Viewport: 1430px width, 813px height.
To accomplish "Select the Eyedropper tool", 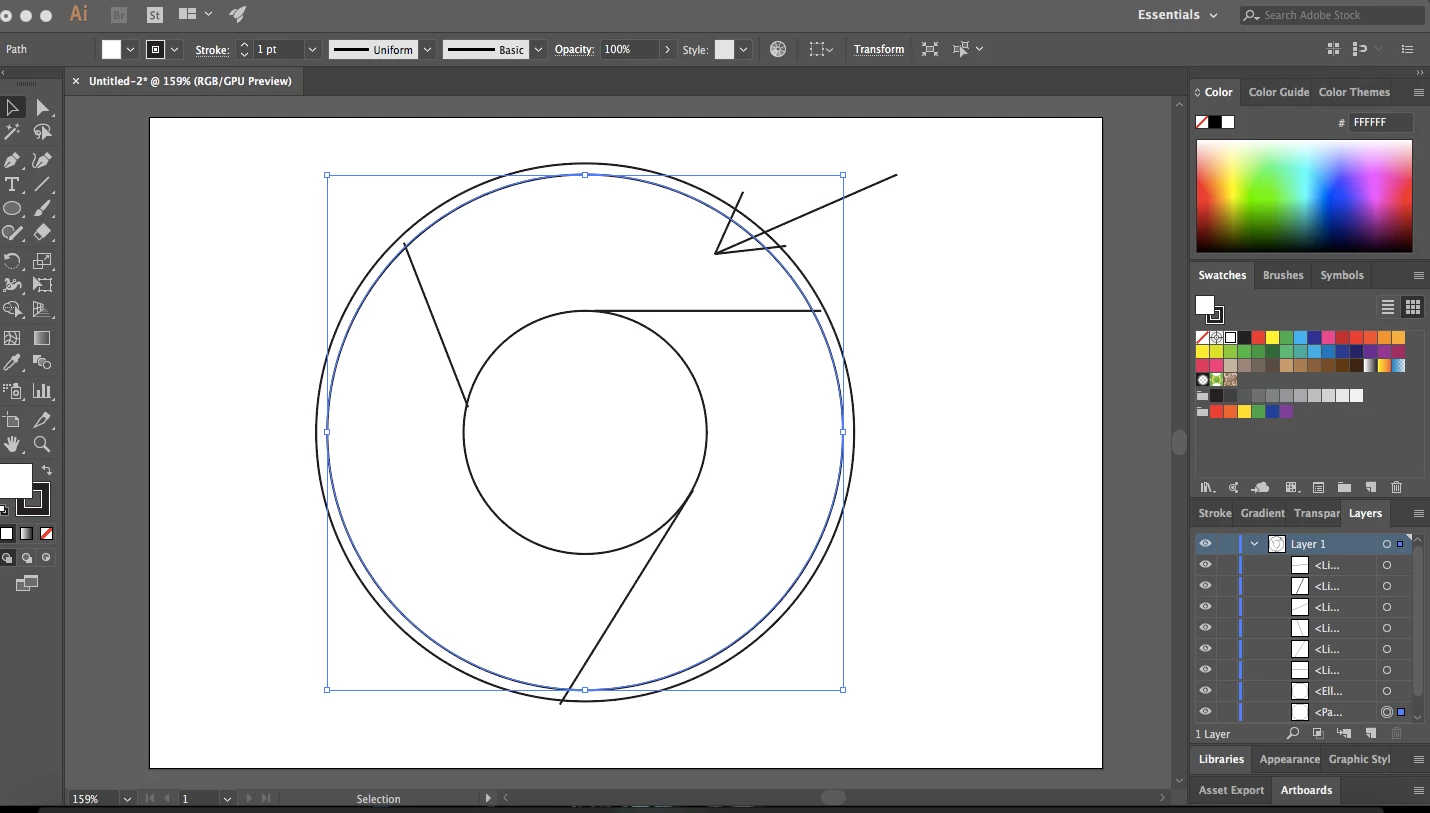I will [12, 363].
